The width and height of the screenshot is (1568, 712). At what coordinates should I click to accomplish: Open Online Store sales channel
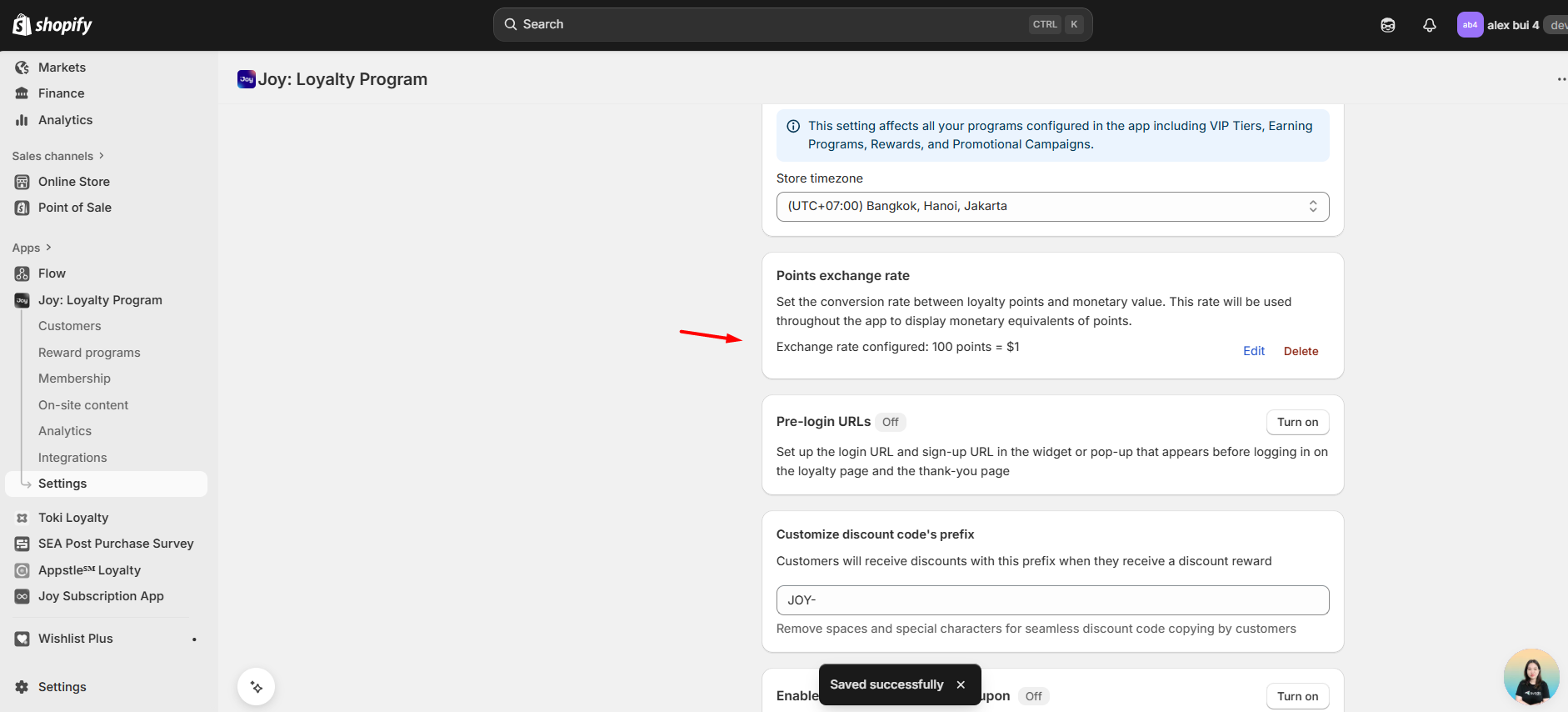click(73, 182)
